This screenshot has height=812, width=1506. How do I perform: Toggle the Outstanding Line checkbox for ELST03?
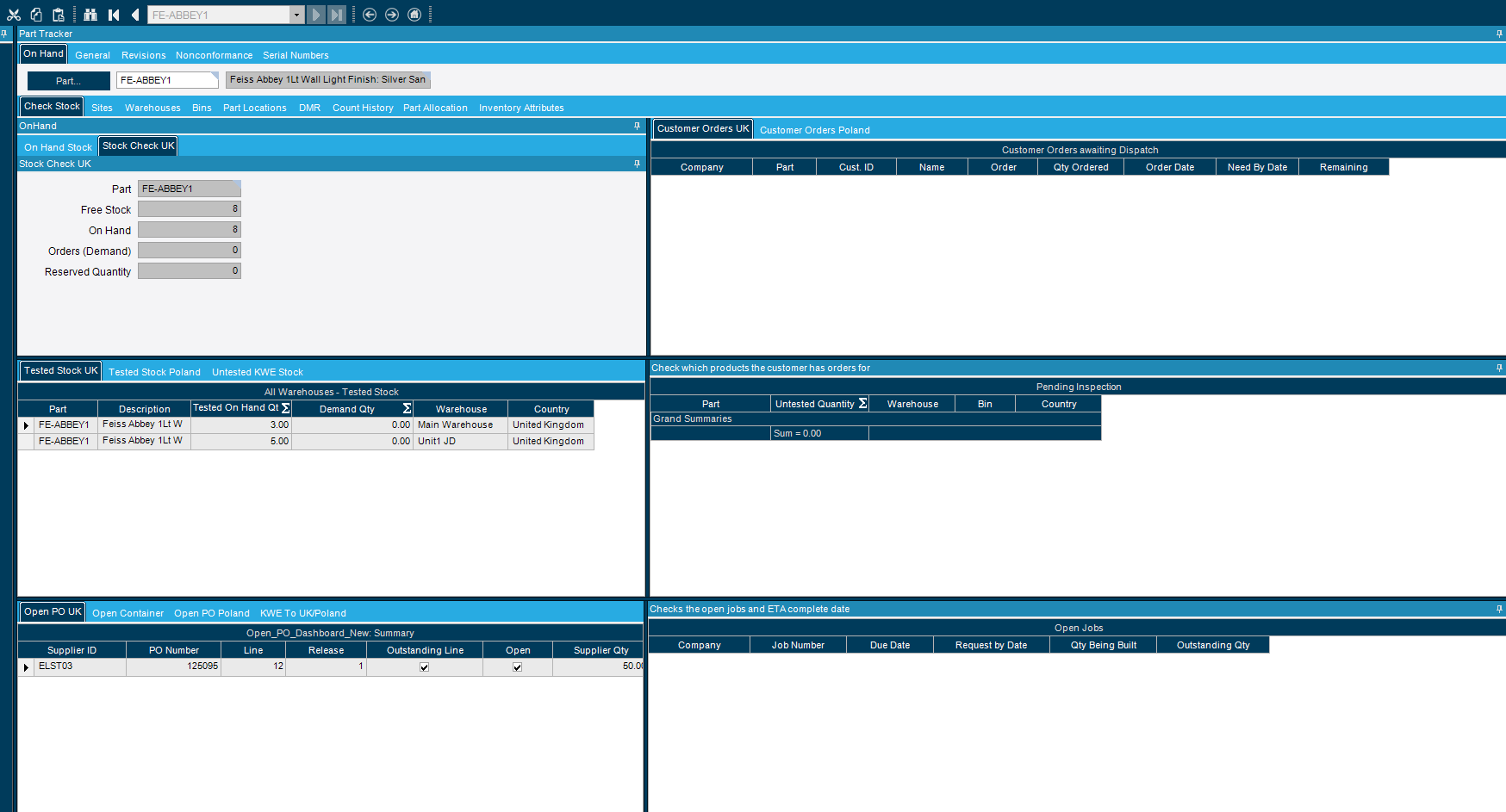(x=424, y=666)
